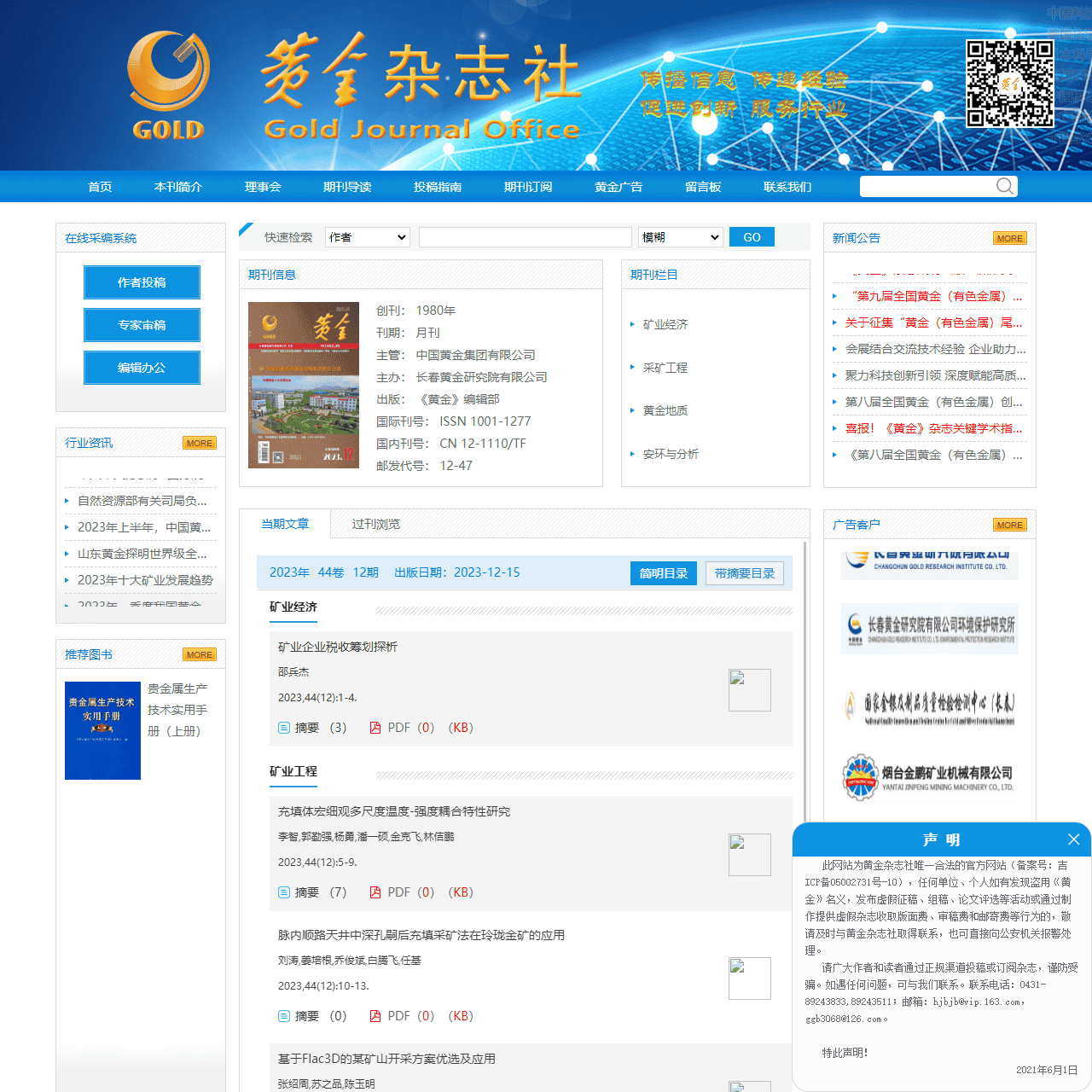Image resolution: width=1092 pixels, height=1092 pixels.
Task: Open news item 喜报！《黄金》杂志关键学术指...
Action: pyautogui.click(x=934, y=428)
